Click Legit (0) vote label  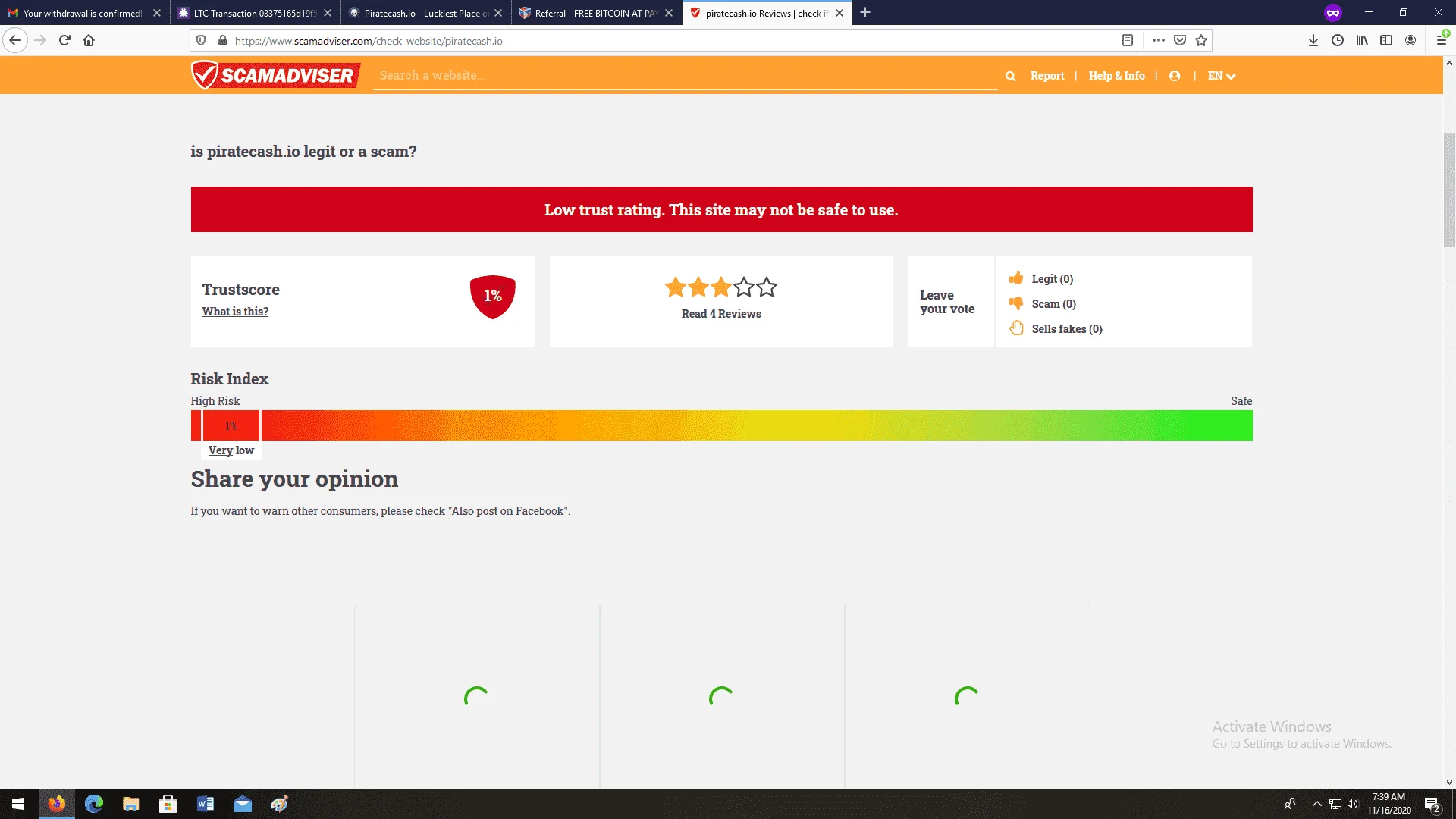coord(1053,279)
